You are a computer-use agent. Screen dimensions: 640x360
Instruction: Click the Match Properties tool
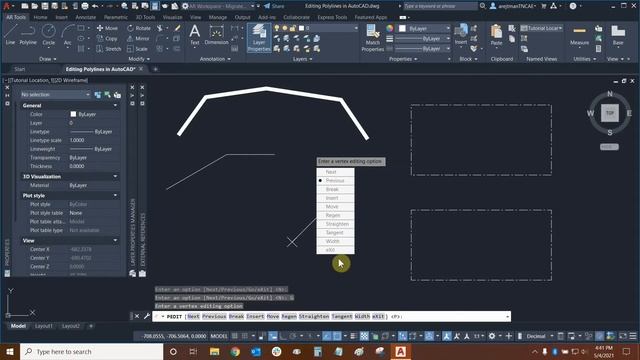click(372, 38)
